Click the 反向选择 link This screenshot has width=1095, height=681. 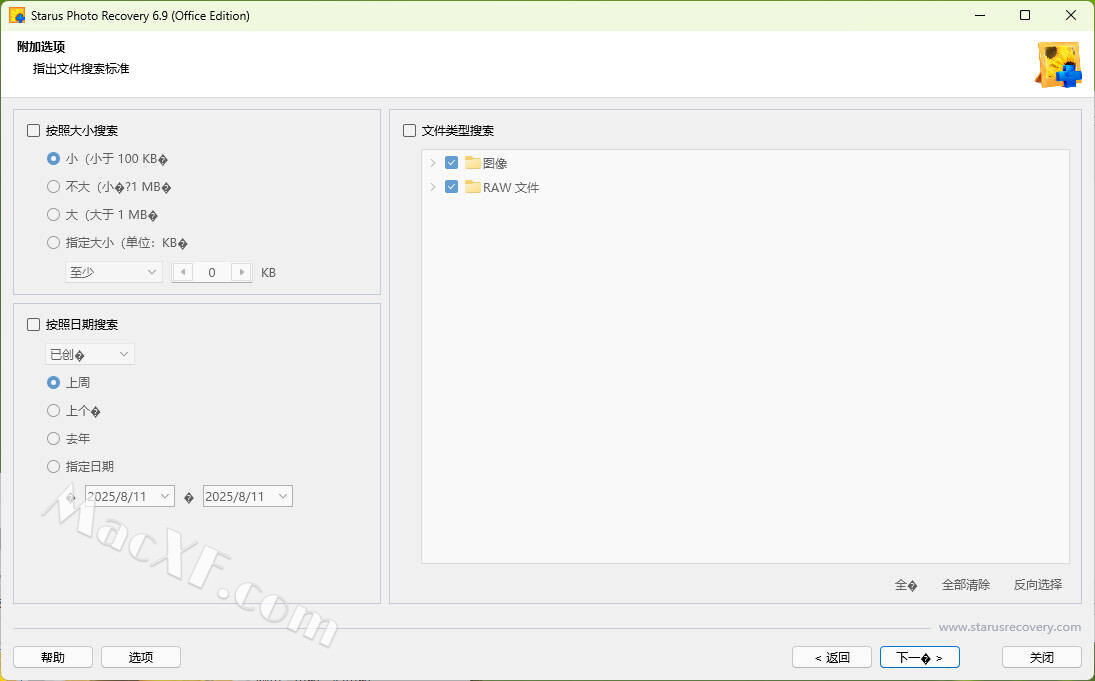tap(1038, 585)
